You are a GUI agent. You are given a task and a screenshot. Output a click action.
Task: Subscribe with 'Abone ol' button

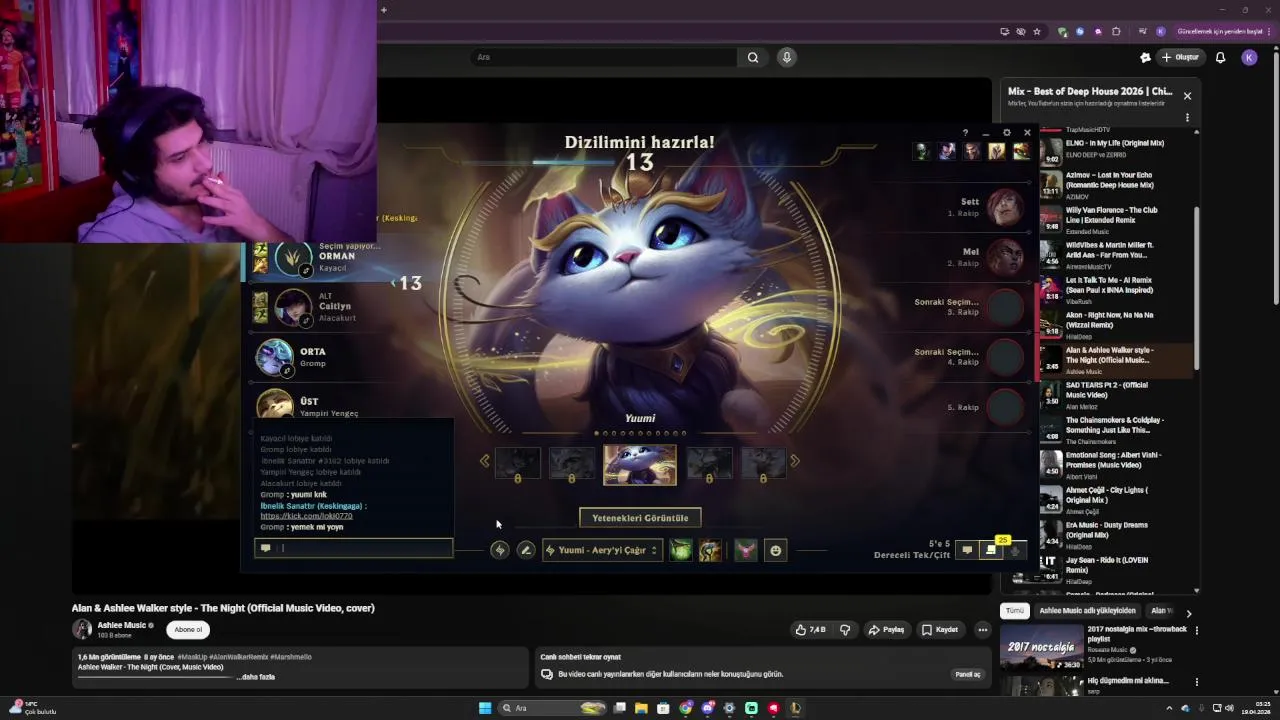[188, 630]
